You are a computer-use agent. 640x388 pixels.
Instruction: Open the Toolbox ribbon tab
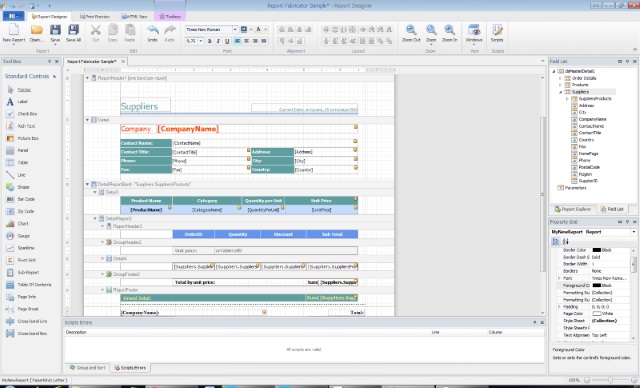point(170,16)
